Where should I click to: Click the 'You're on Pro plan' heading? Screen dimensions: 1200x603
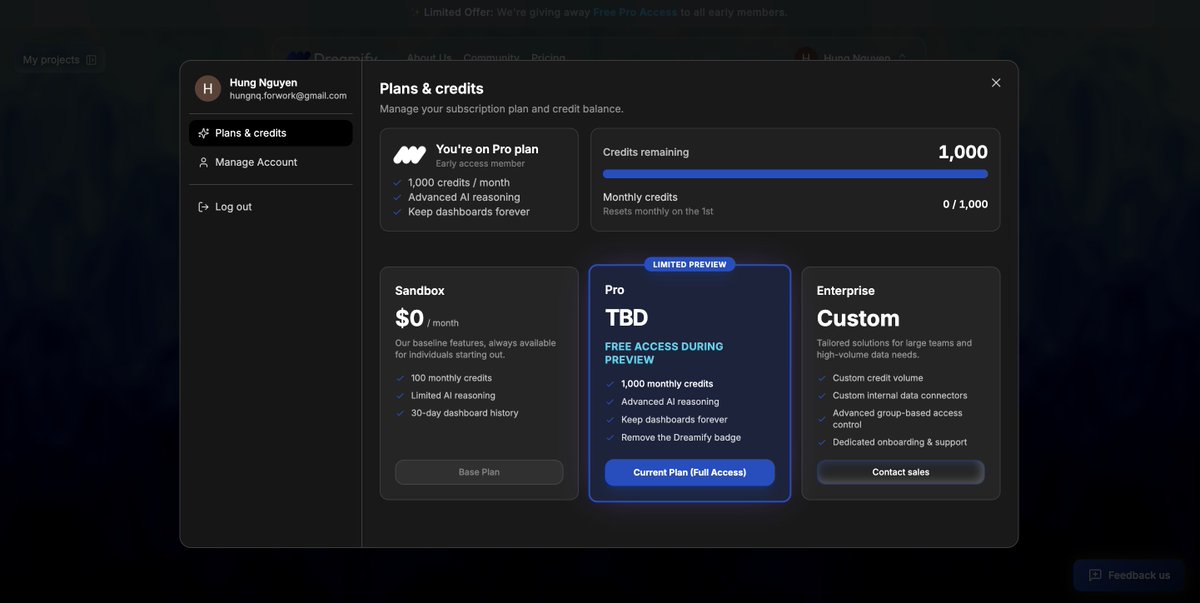click(487, 149)
